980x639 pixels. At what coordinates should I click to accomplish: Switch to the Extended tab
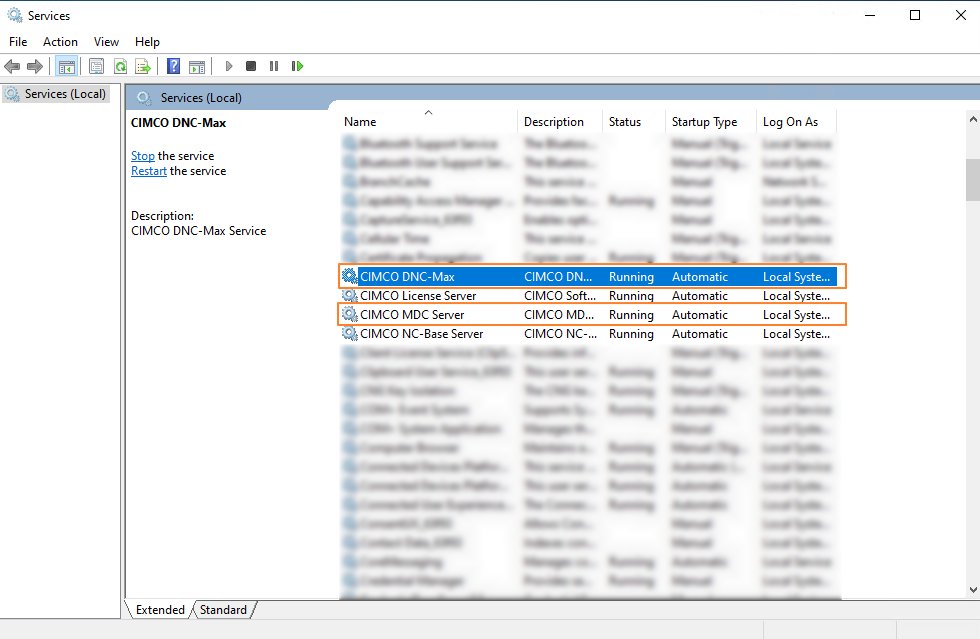point(160,610)
